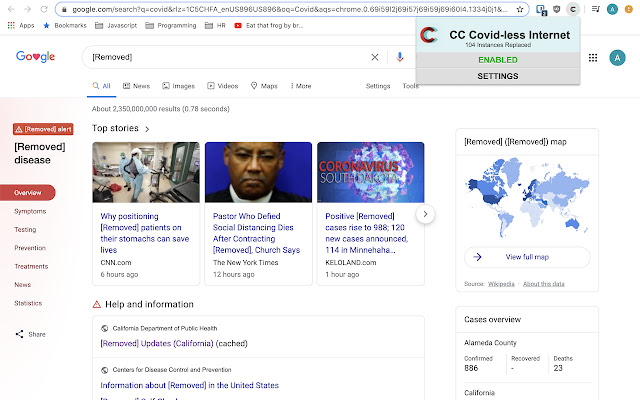Open the media control playlist icon
This screenshot has width=640, height=400.
pyautogui.click(x=596, y=9)
